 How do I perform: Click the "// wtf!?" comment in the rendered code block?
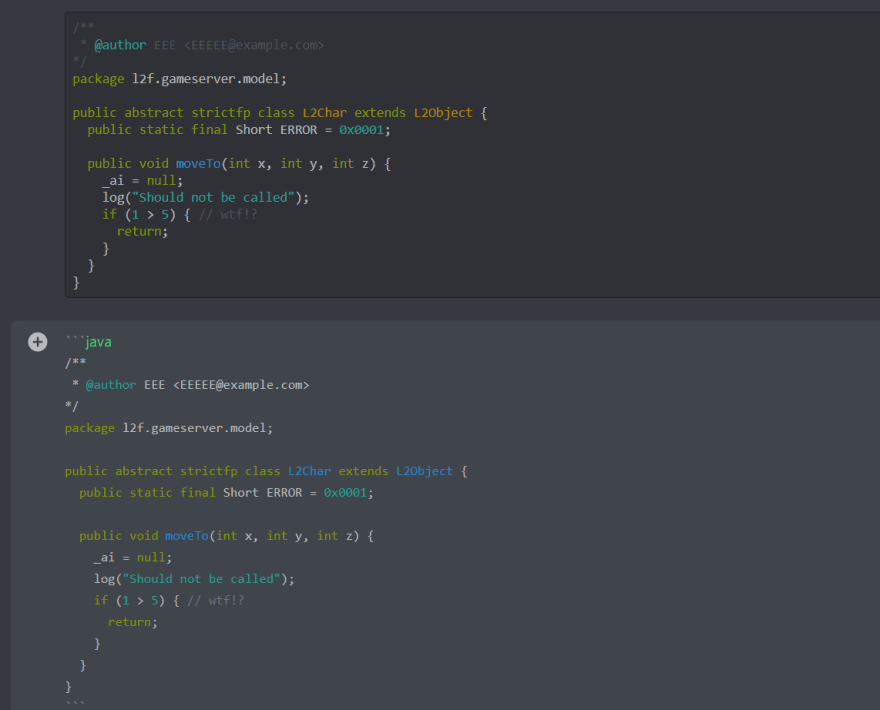(x=228, y=214)
